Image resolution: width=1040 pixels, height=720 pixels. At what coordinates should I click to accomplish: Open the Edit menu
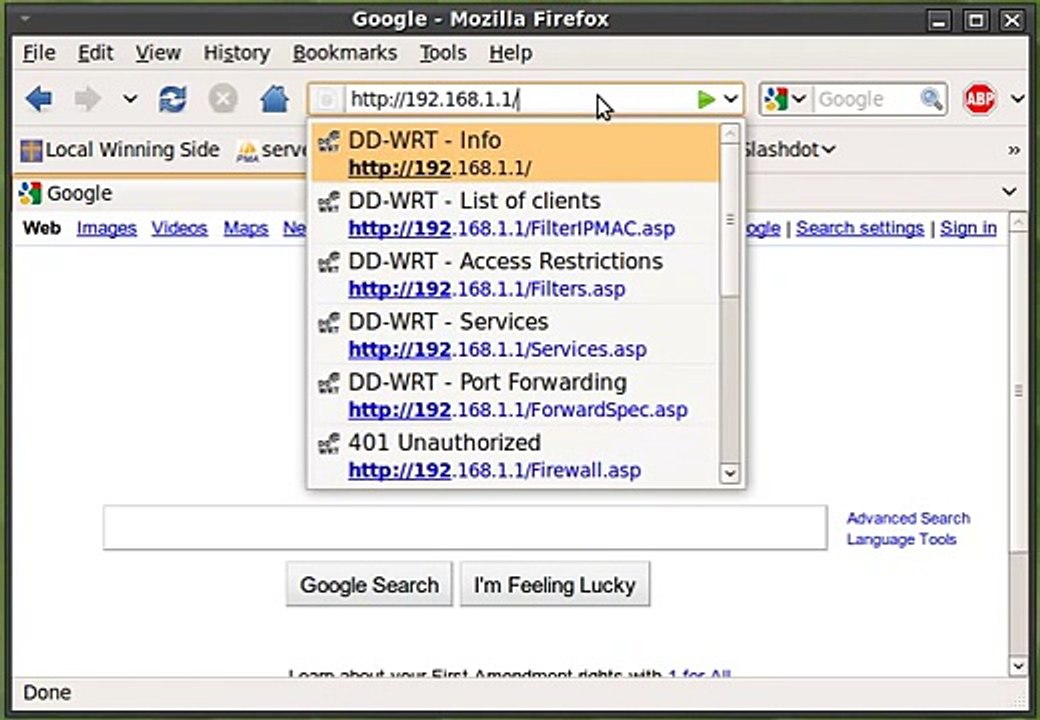(x=96, y=53)
